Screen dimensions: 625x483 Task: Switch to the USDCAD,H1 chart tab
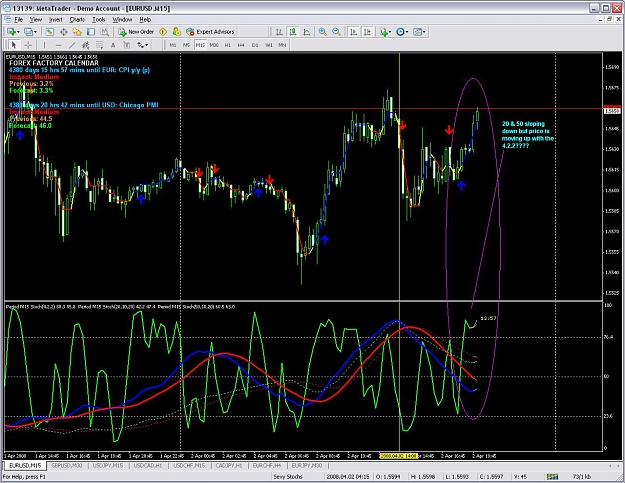pos(147,465)
